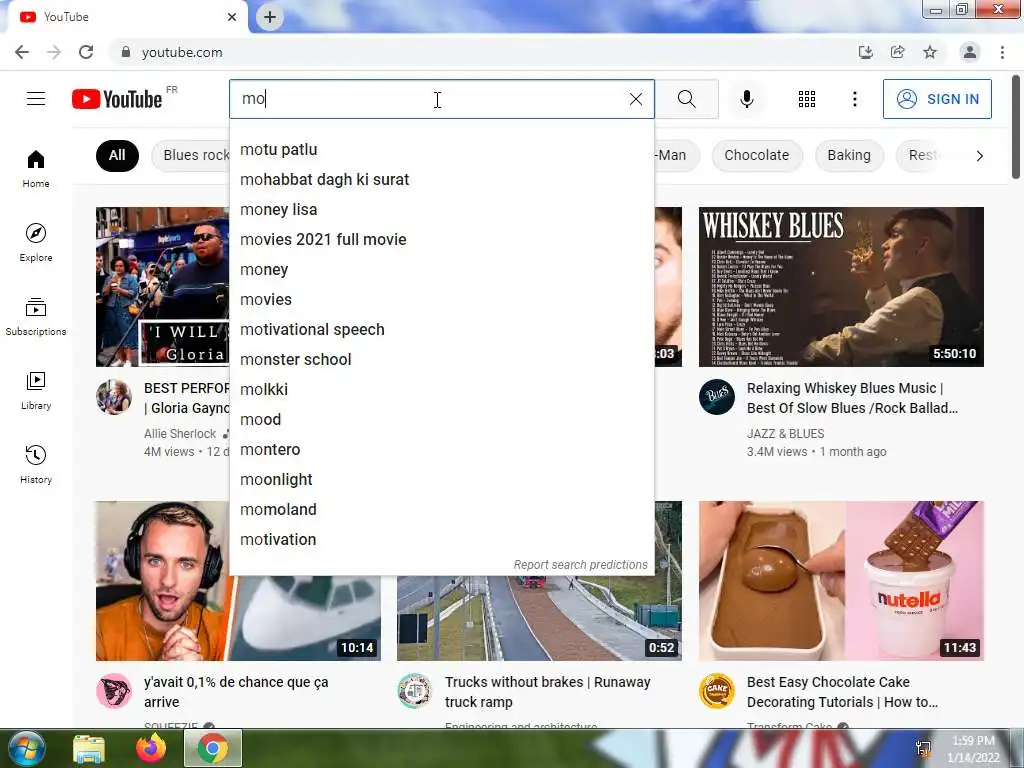1024x768 pixels.
Task: Click the SIGN IN button
Action: pyautogui.click(x=937, y=99)
